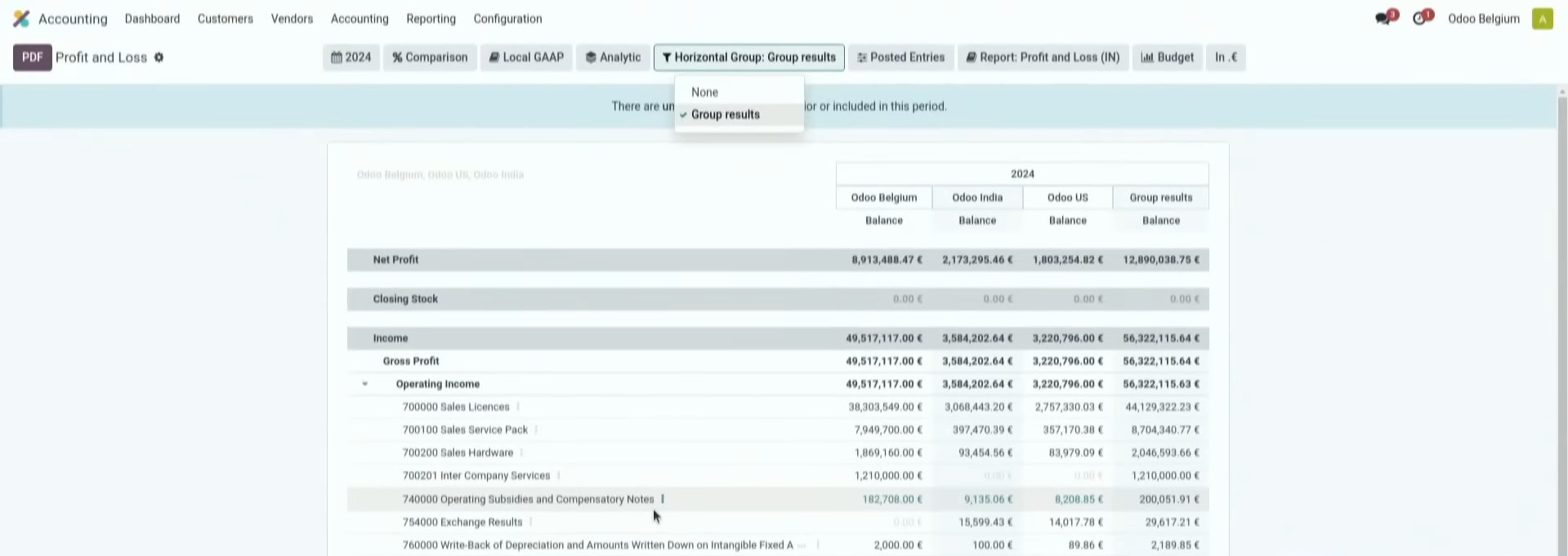1568x556 pixels.
Task: Select None in the horizontal group menu
Action: tap(739, 92)
